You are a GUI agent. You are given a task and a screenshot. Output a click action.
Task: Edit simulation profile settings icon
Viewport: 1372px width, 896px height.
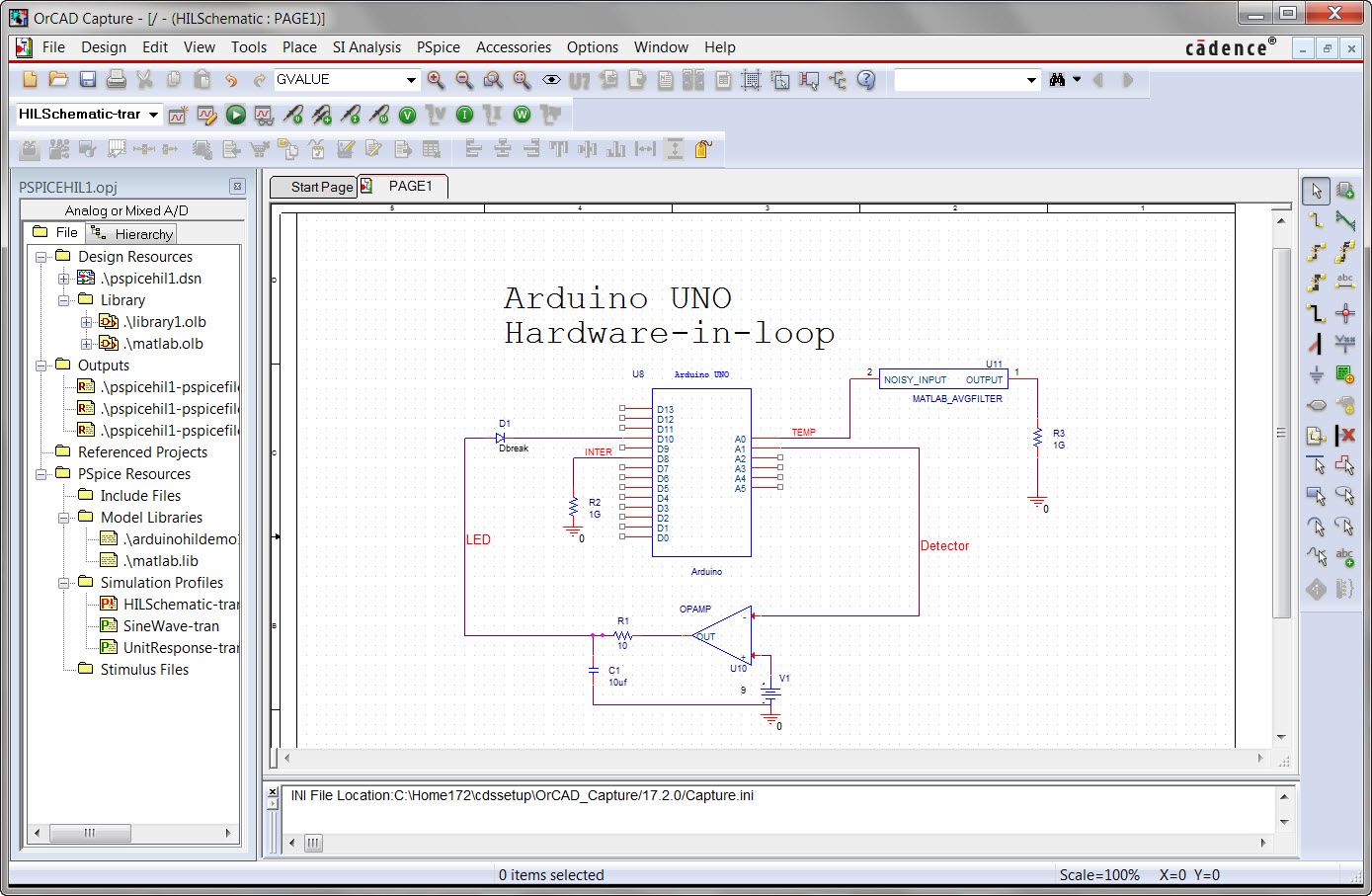coord(206,115)
